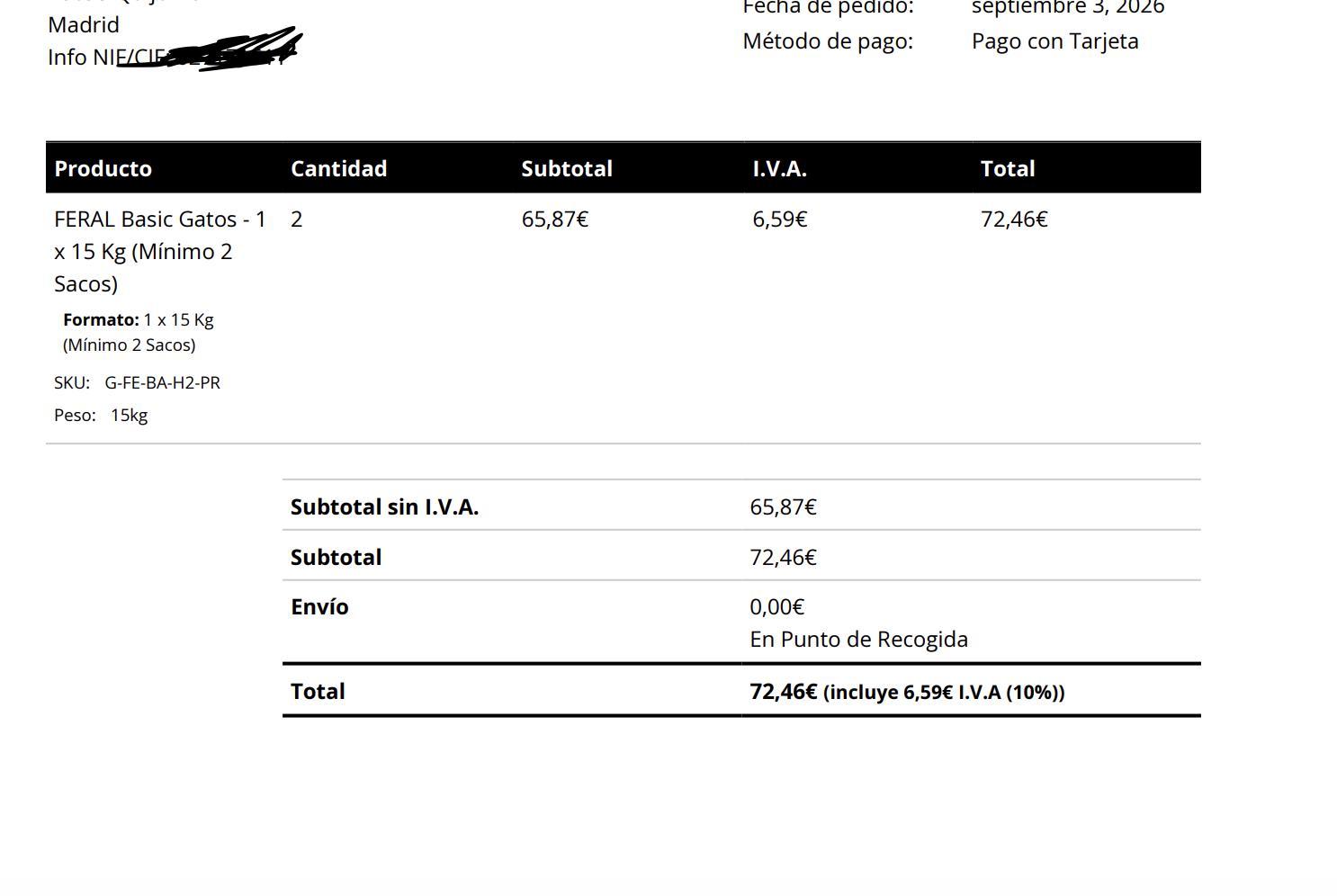This screenshot has width=1337, height=896.
Task: Select the 6,59€ I.V.A. amount in table
Action: pyautogui.click(x=780, y=220)
